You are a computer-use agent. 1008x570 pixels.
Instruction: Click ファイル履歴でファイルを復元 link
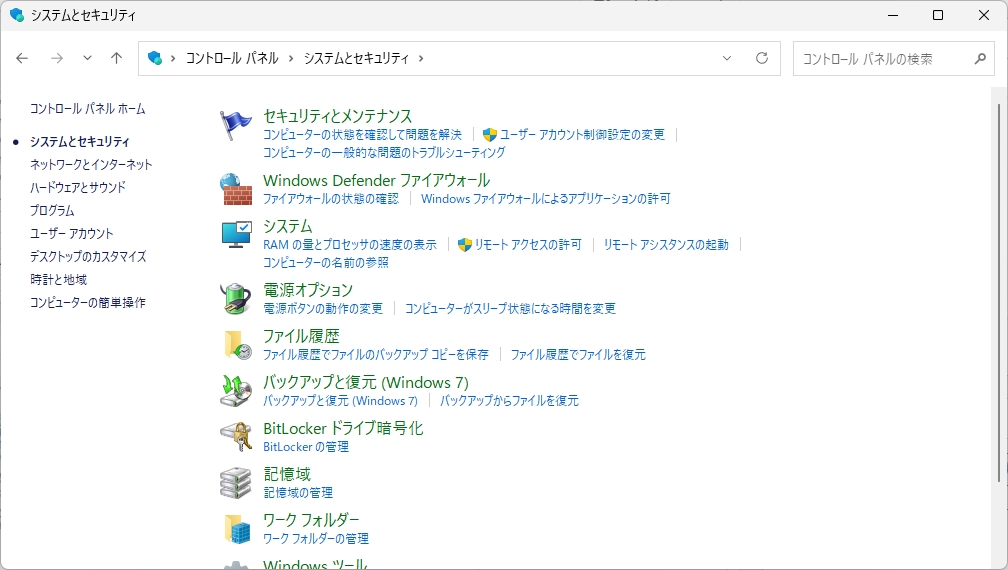(578, 355)
